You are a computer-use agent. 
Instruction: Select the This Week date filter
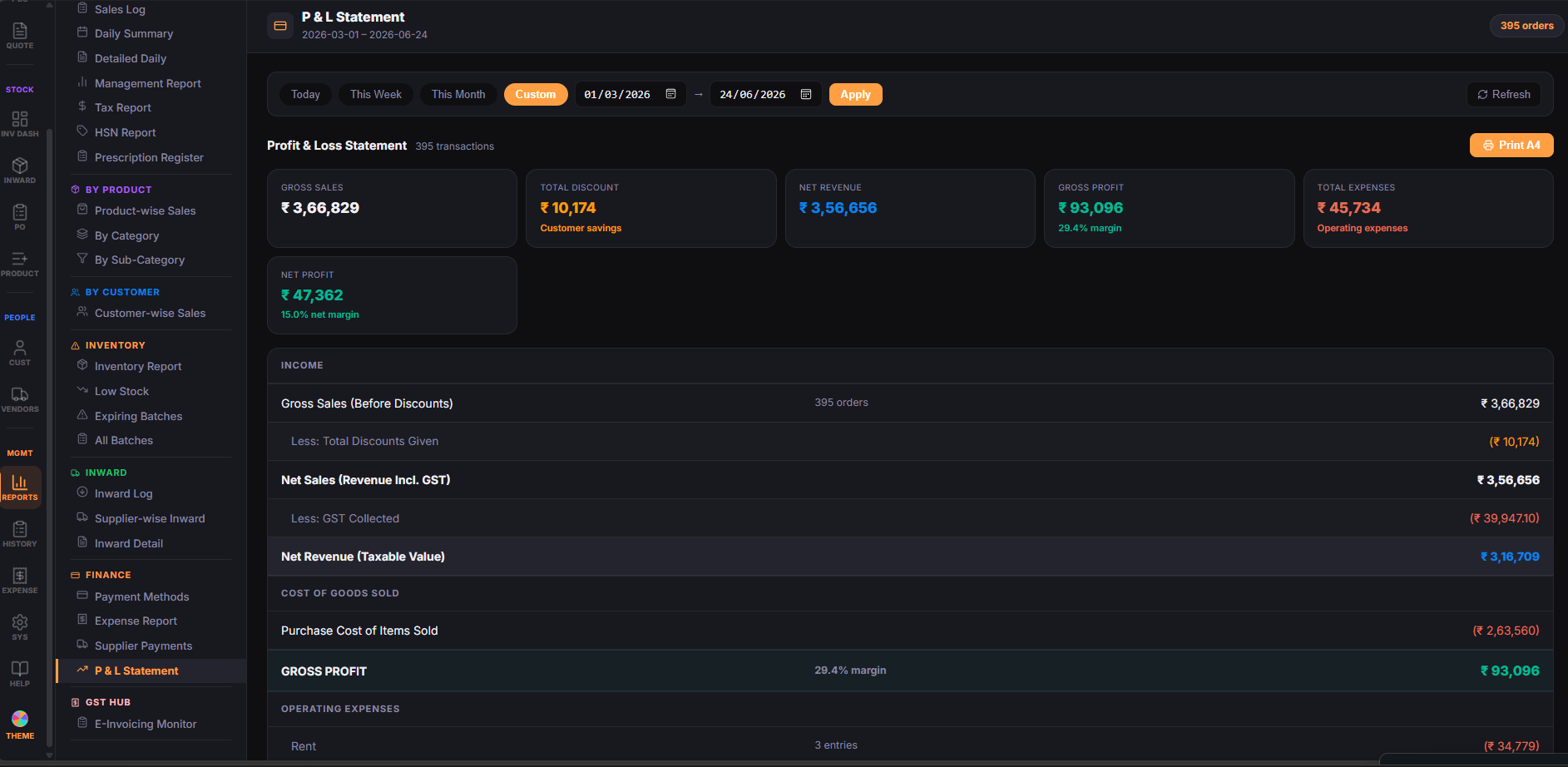click(376, 94)
